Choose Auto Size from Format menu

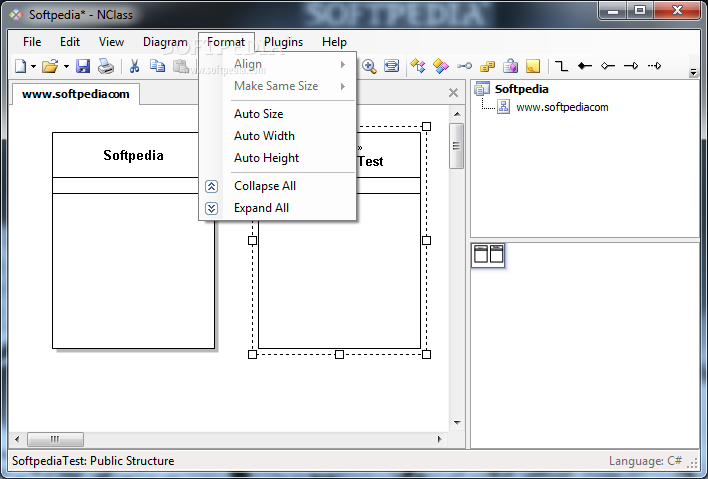278,114
